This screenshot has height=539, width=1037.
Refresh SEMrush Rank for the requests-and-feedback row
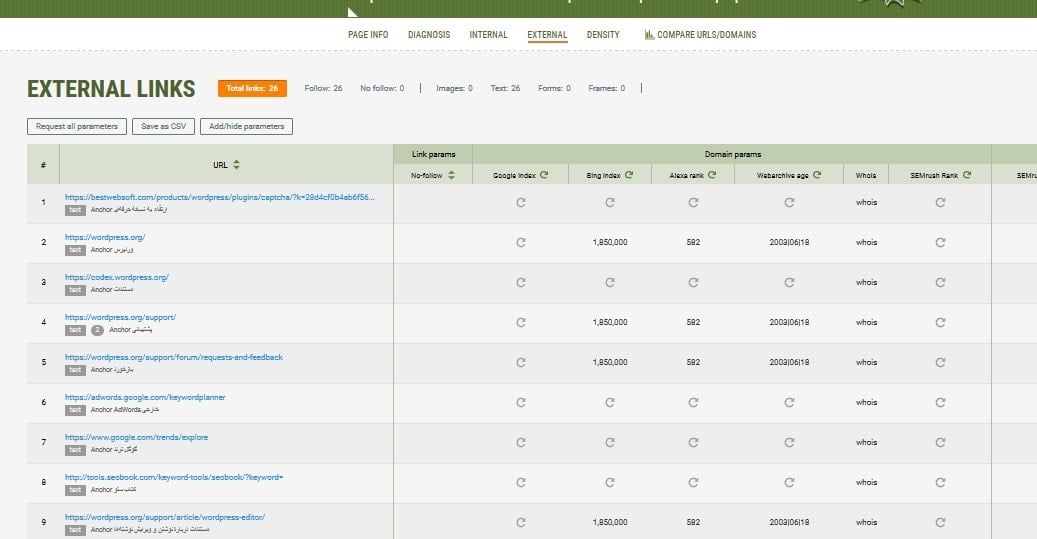point(940,362)
